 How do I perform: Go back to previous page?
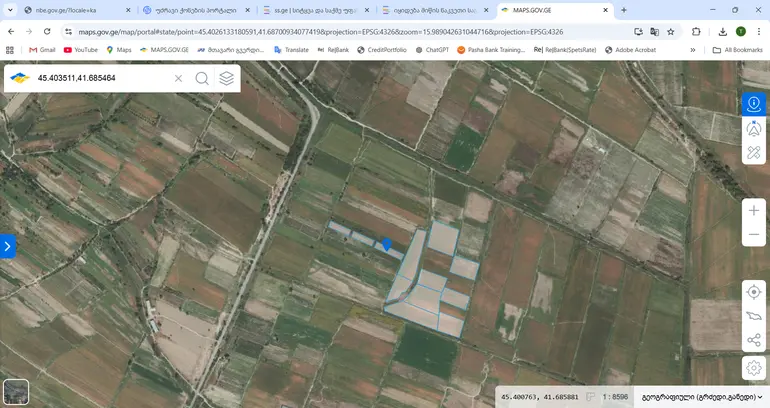(11, 31)
